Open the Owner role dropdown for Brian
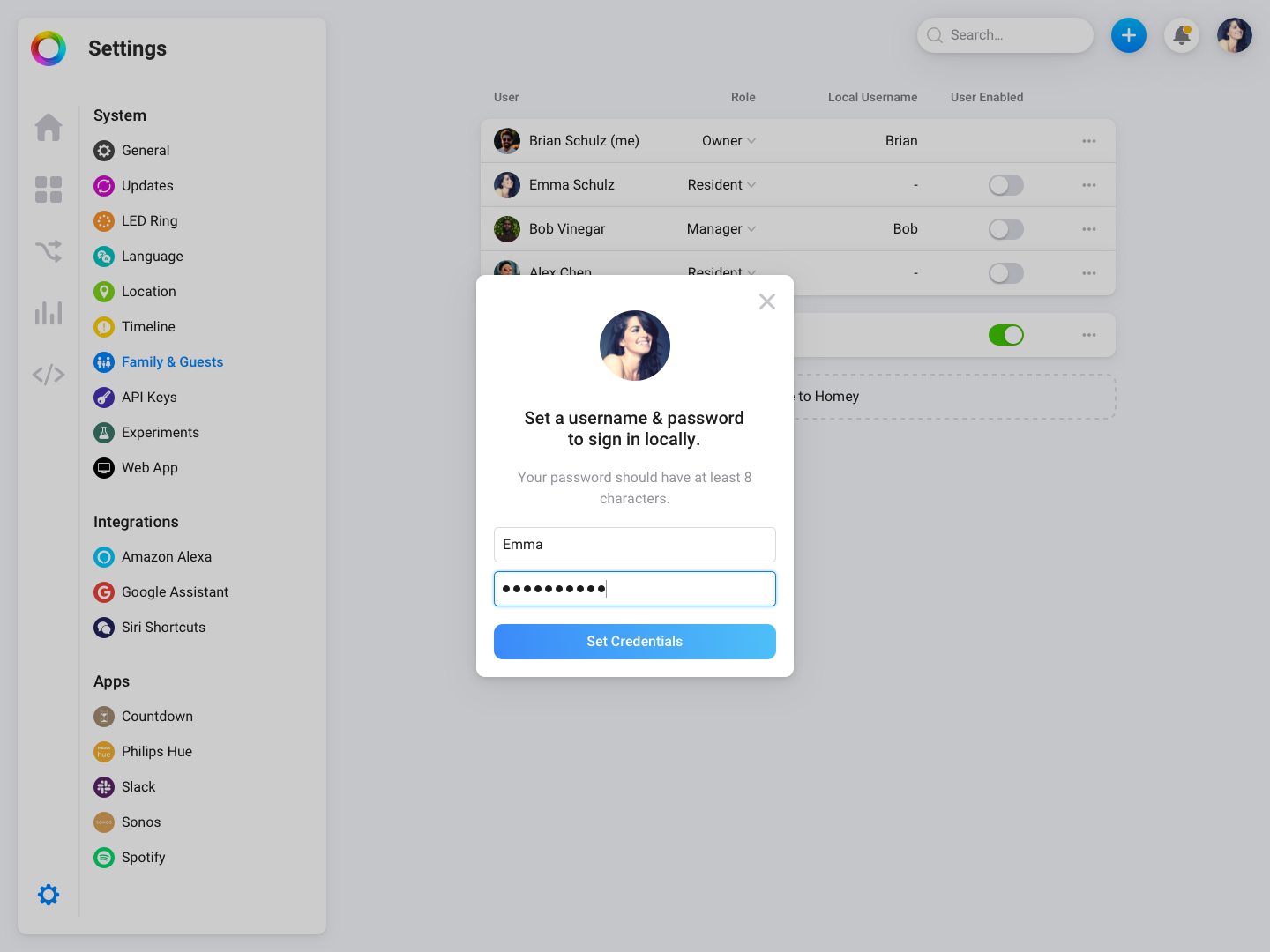The width and height of the screenshot is (1270, 952). click(x=728, y=141)
